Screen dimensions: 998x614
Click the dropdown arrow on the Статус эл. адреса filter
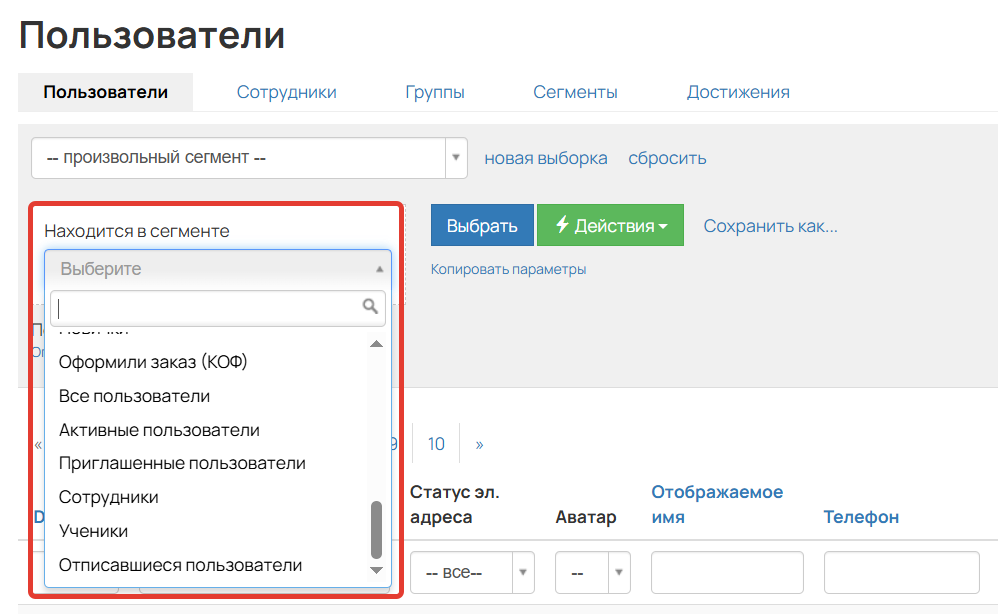521,572
